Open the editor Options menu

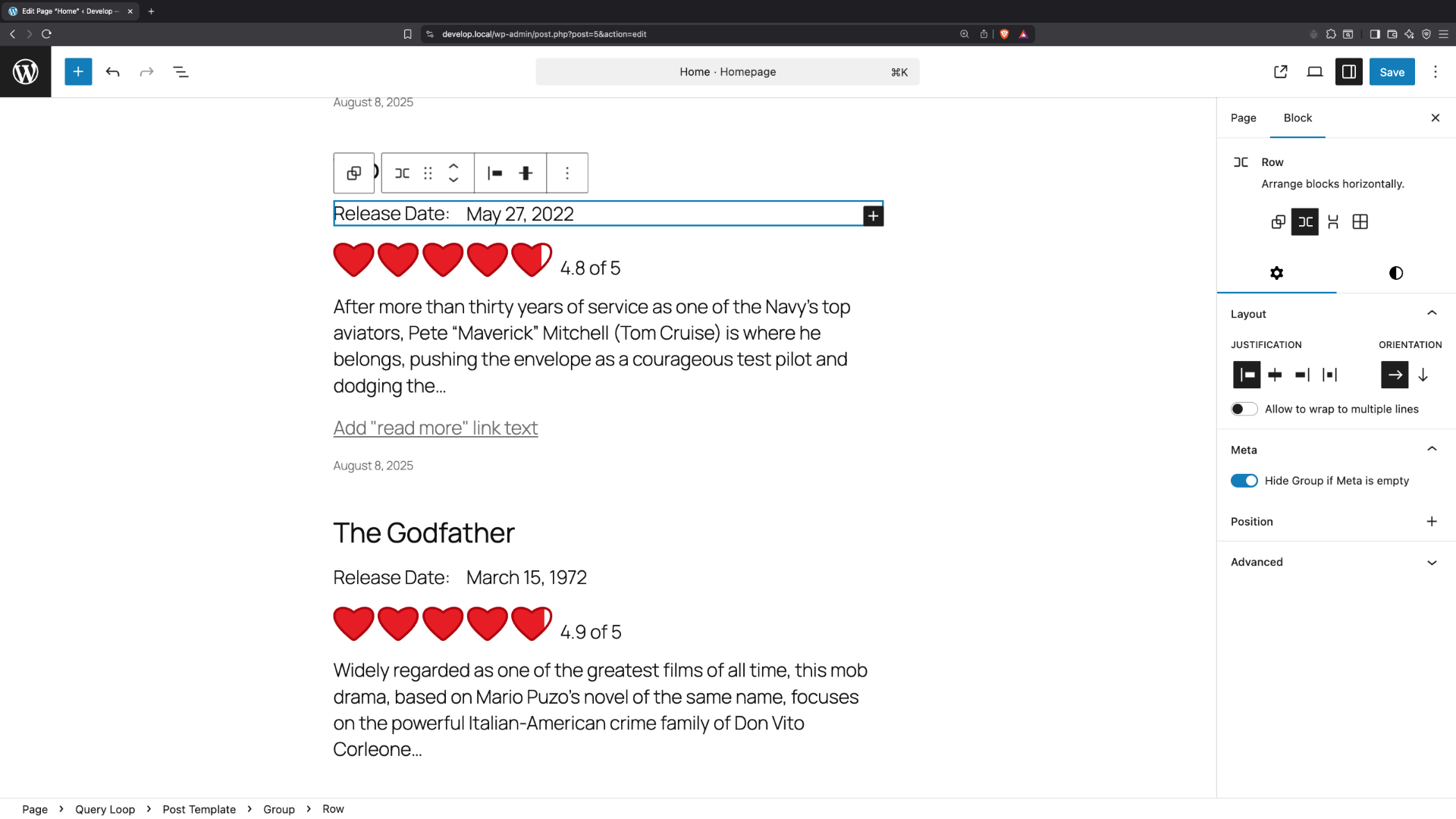click(x=1436, y=71)
